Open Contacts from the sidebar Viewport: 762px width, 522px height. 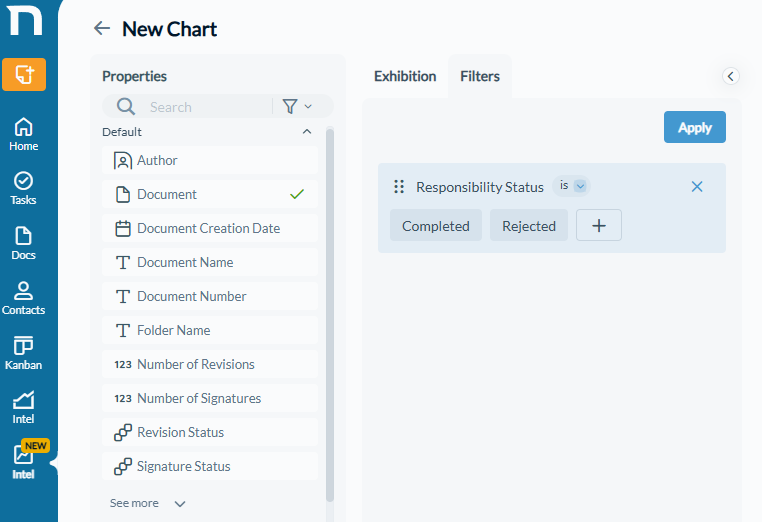[x=23, y=298]
